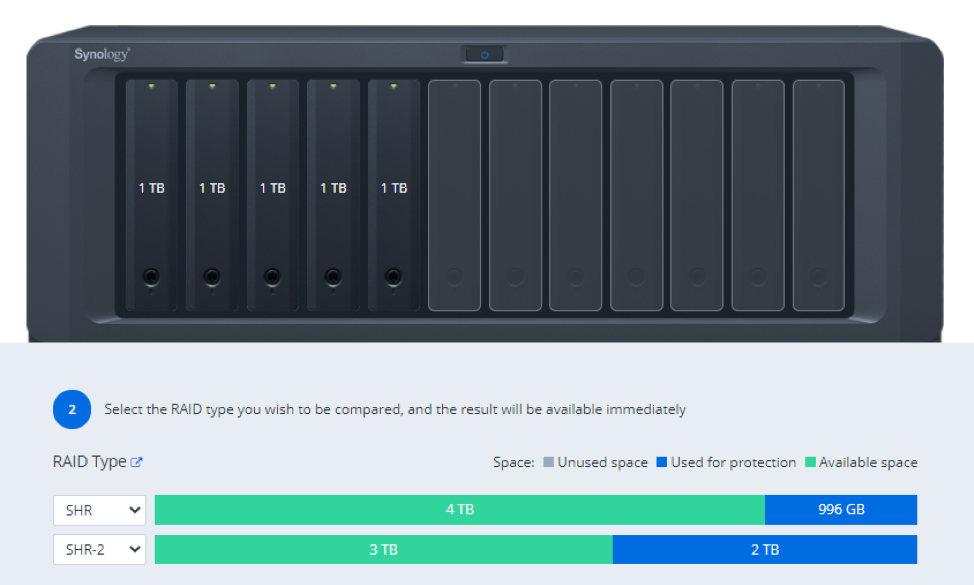Click the green Available space legend swatch
The width and height of the screenshot is (974, 585).
pos(810,463)
